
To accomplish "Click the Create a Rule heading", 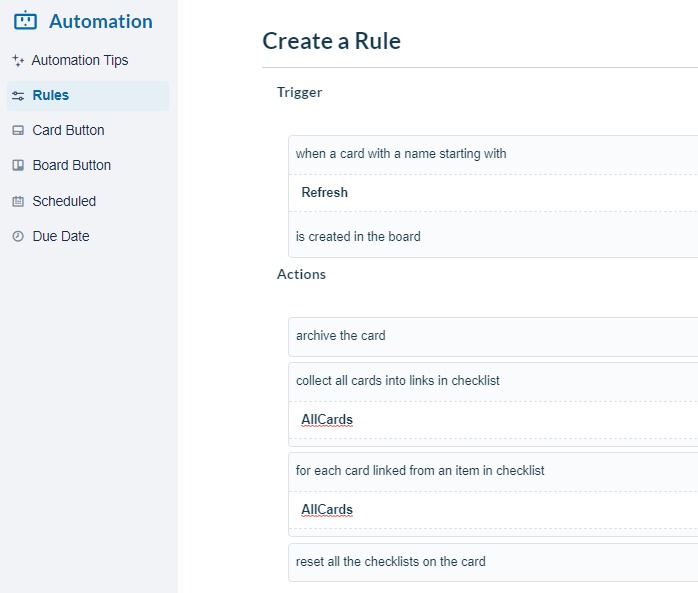I will click(332, 41).
